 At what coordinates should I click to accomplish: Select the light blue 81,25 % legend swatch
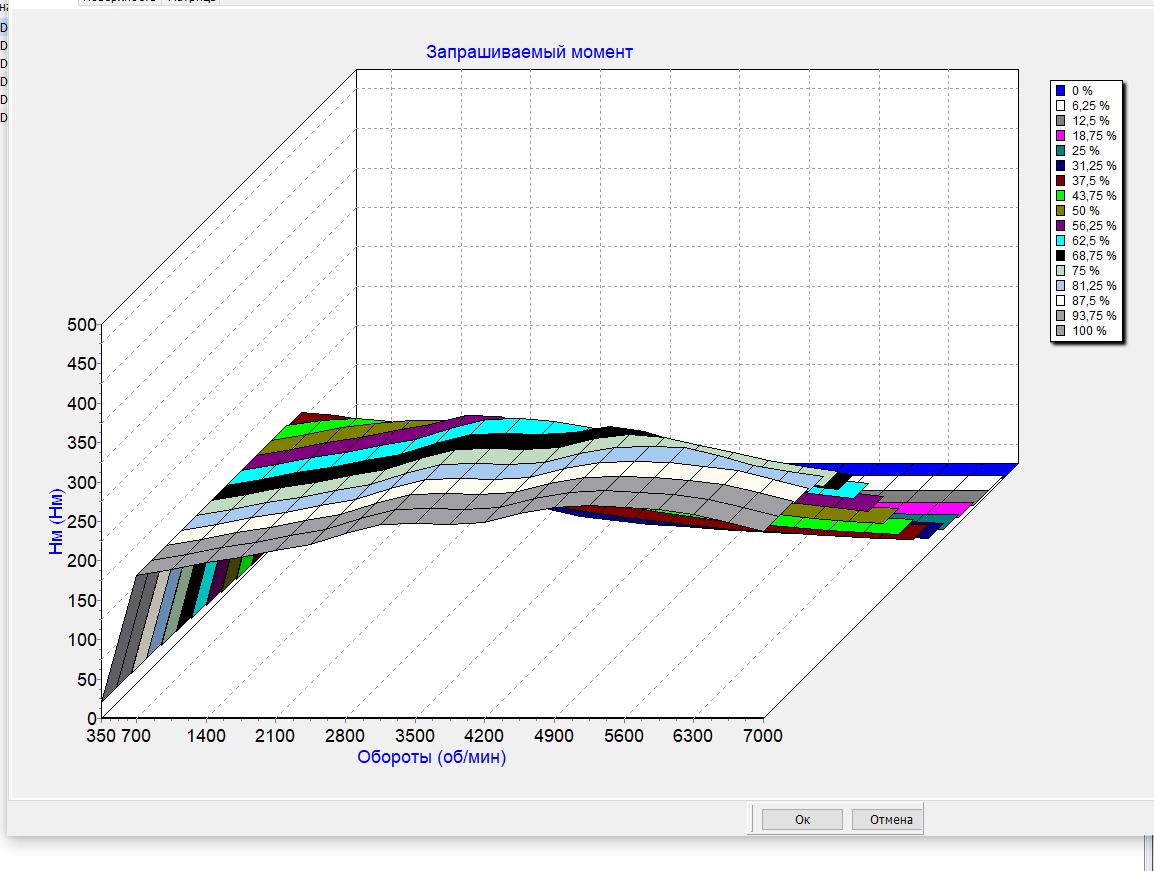pos(1061,285)
